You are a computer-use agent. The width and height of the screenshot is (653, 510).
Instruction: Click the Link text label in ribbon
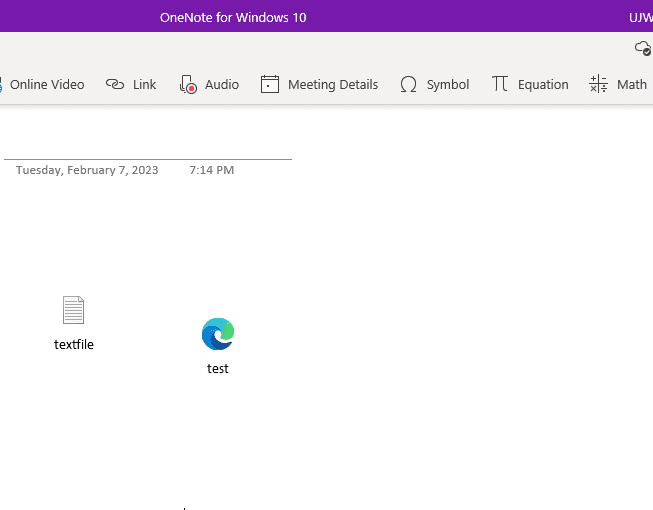point(145,85)
